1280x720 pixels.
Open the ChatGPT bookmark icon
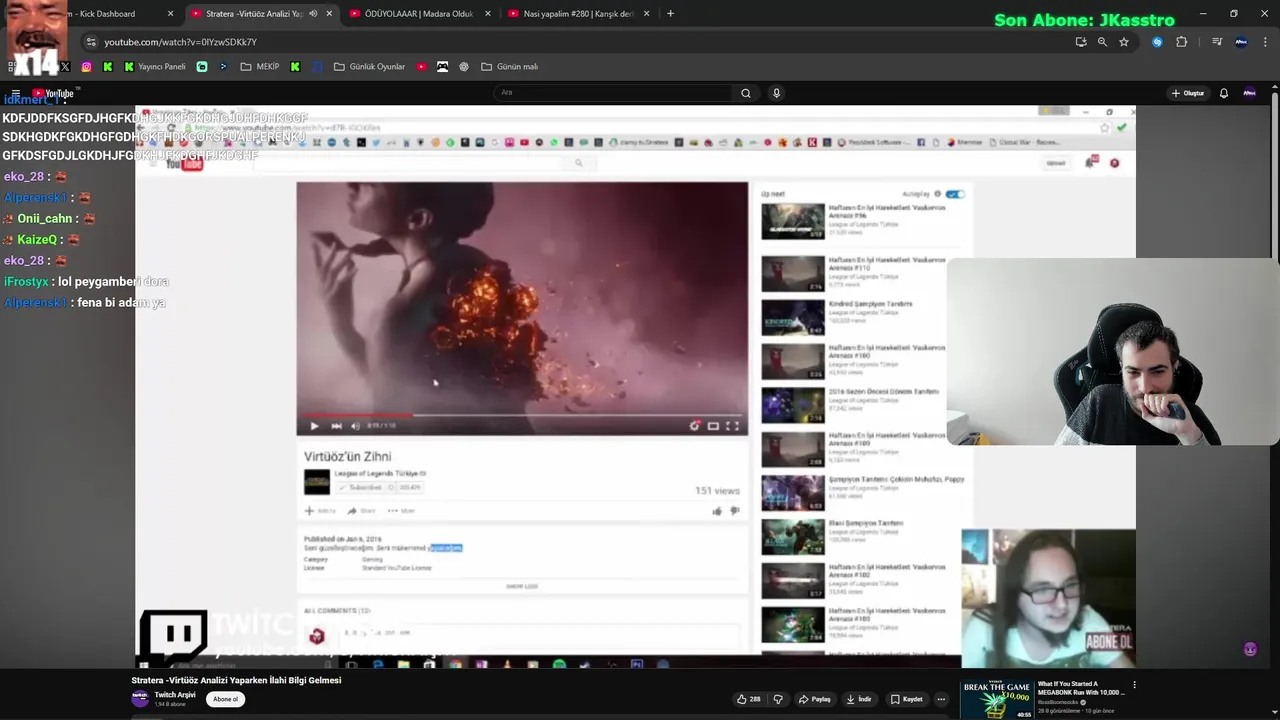[x=464, y=67]
